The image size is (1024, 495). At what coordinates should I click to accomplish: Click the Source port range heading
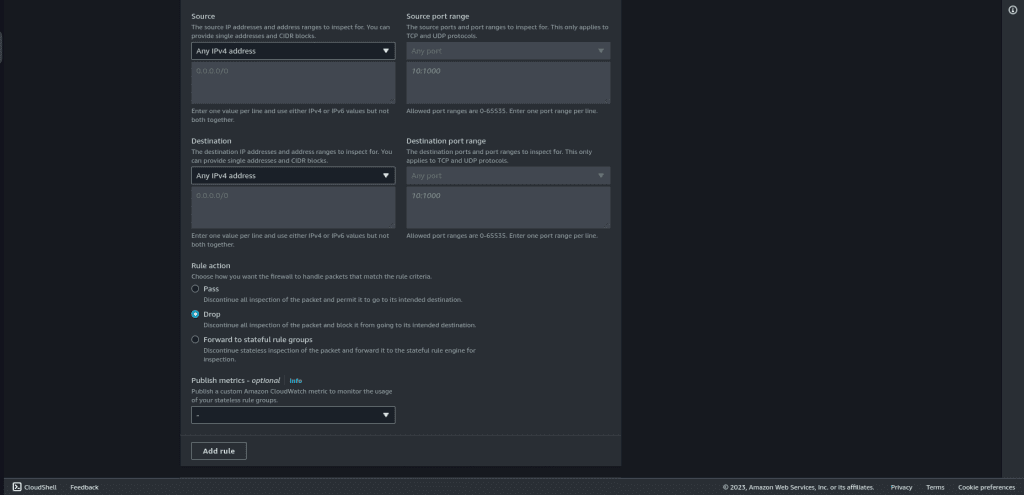click(438, 16)
